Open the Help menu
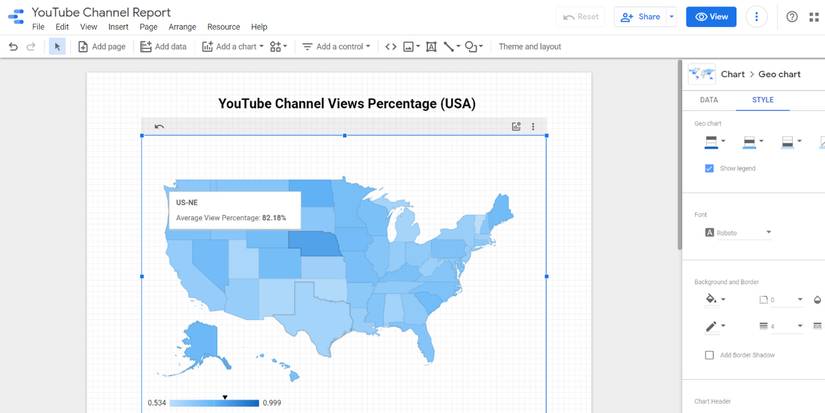The width and height of the screenshot is (825, 413). (259, 27)
